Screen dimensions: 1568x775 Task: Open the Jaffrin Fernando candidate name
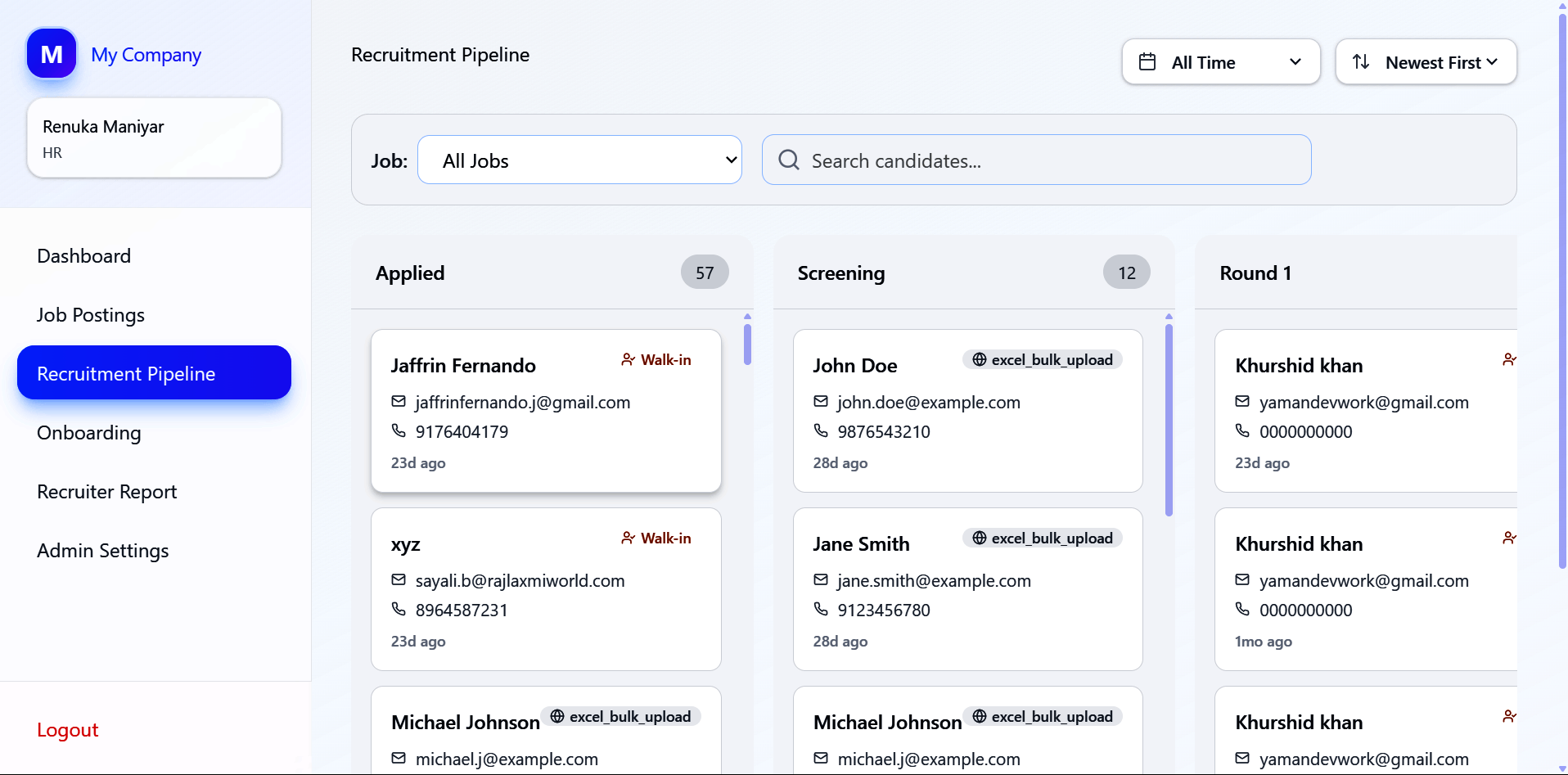463,365
